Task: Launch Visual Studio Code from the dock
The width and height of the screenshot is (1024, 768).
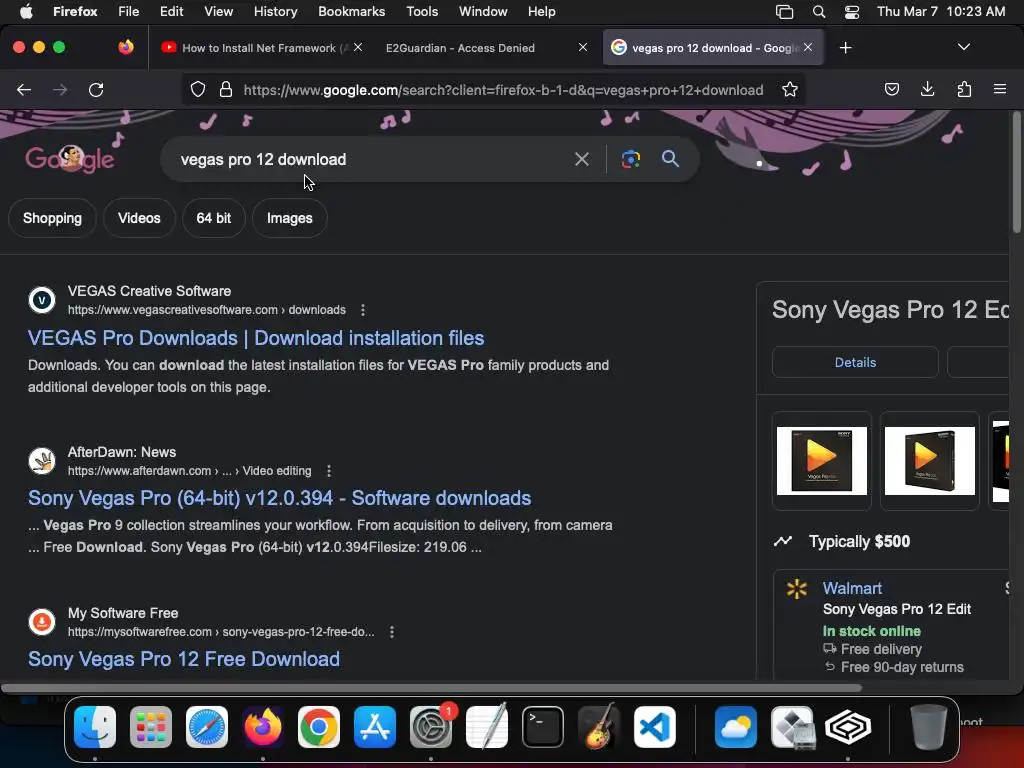Action: click(x=654, y=727)
